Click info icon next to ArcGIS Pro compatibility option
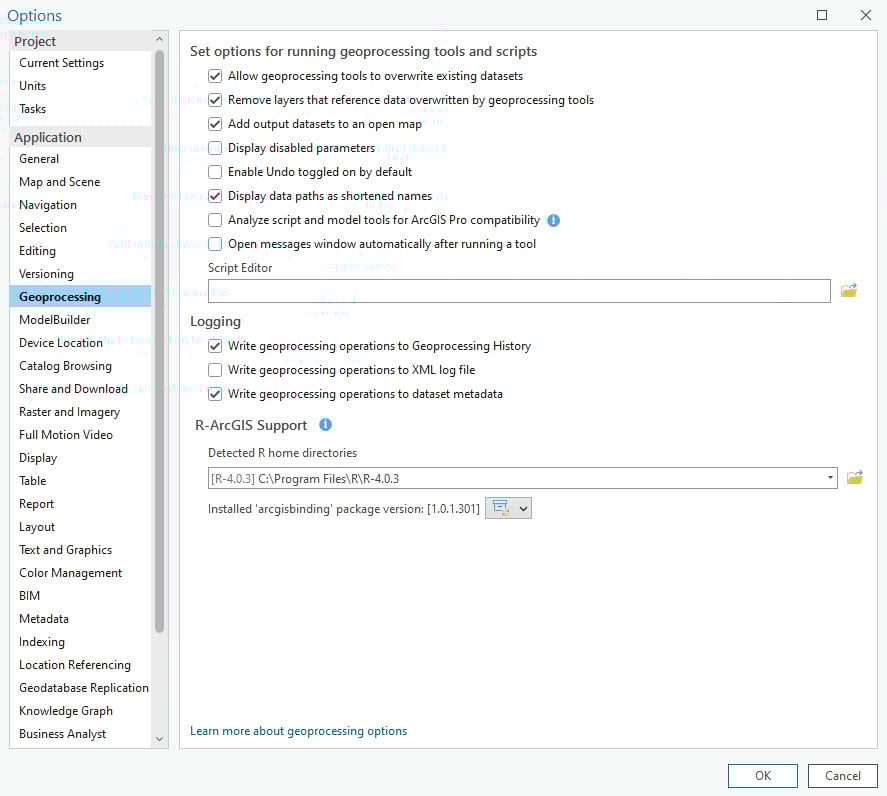 click(x=553, y=220)
